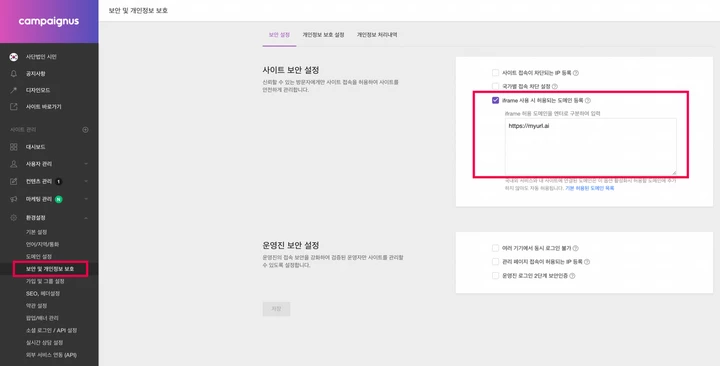Click the 사이트 보안 설정 heading
Image resolution: width=720 pixels, height=366 pixels.
tap(291, 70)
